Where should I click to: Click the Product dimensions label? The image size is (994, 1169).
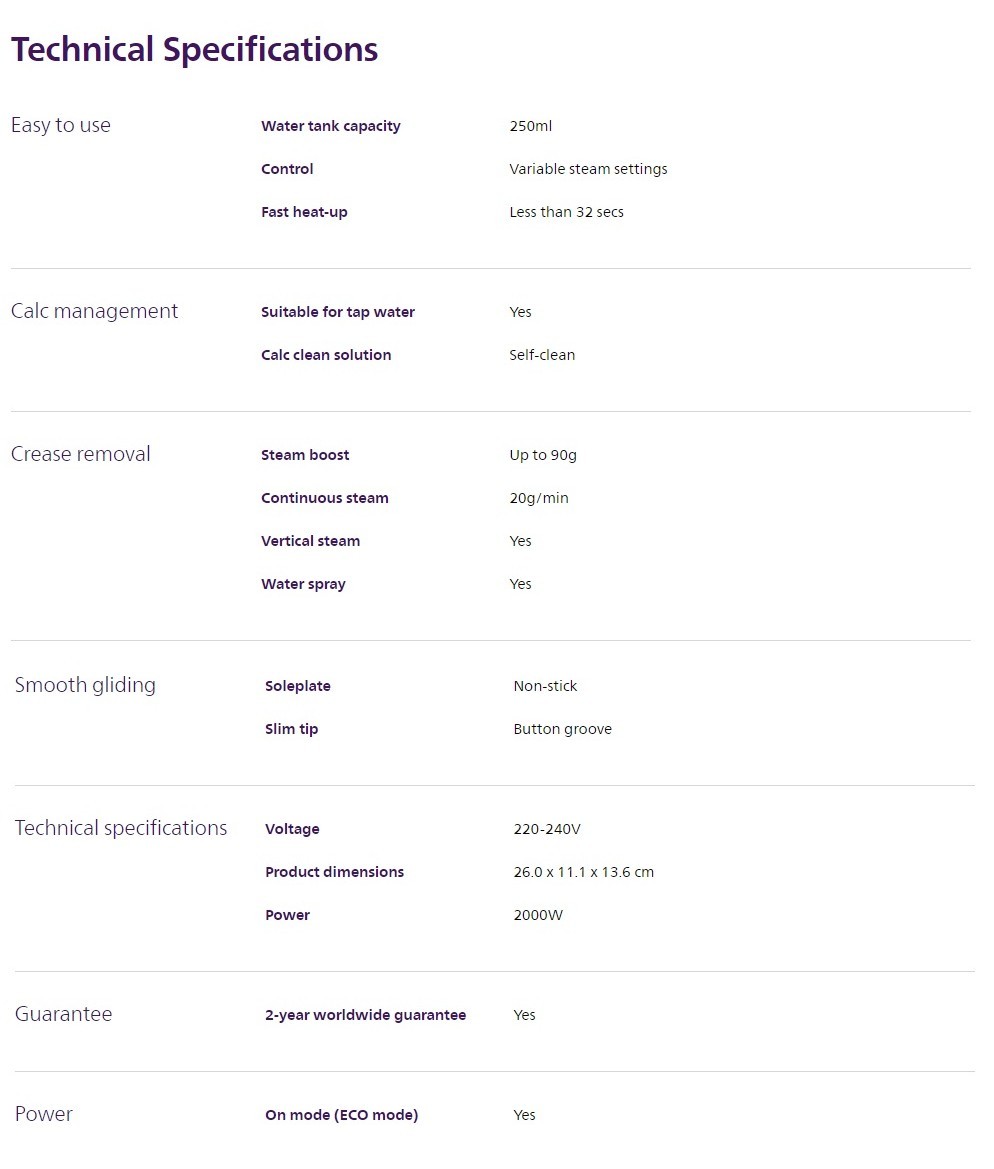point(334,872)
